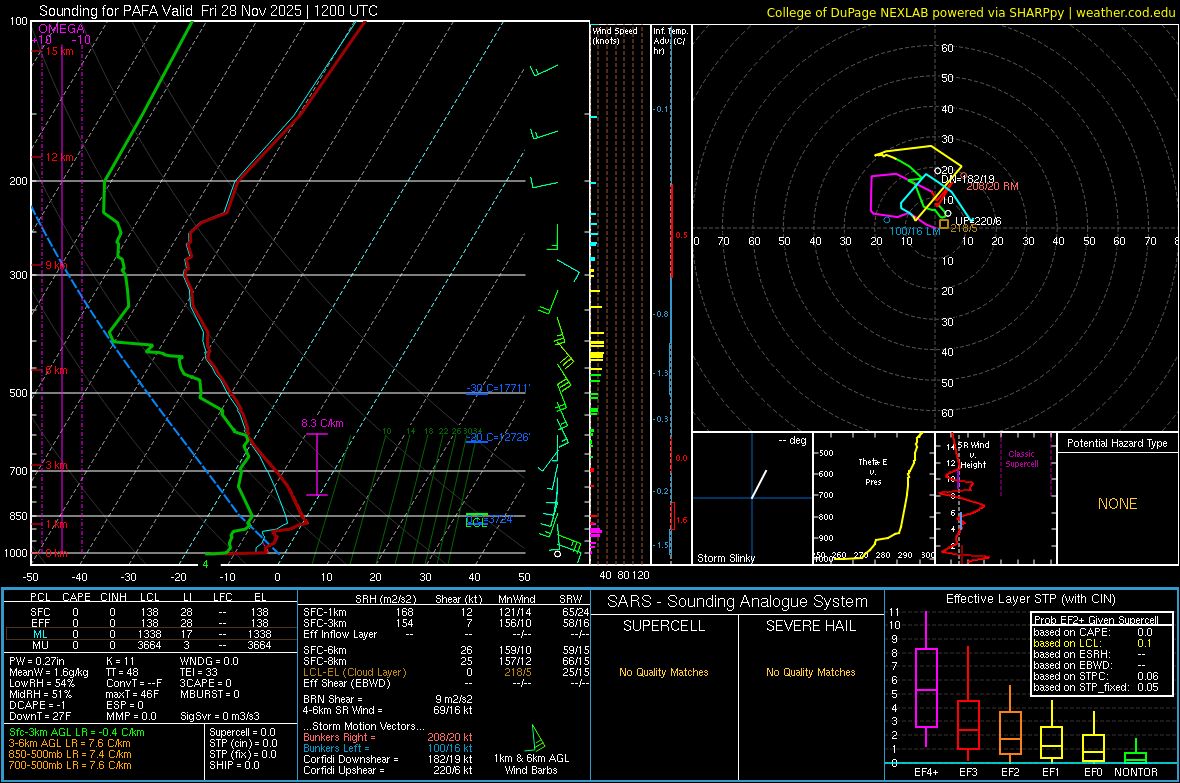
Task: Click the 'Supercell = 0.0' value
Action: (x=242, y=732)
